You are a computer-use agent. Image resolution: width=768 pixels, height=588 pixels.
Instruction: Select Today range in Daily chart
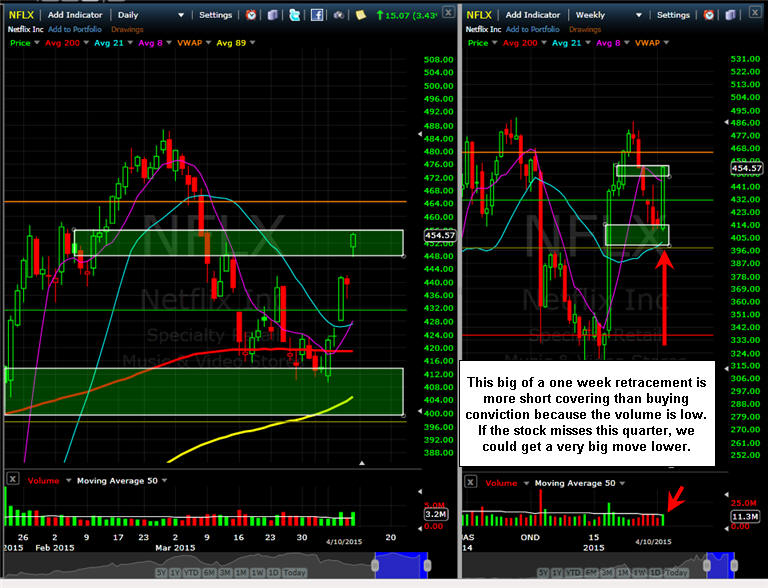[x=294, y=572]
